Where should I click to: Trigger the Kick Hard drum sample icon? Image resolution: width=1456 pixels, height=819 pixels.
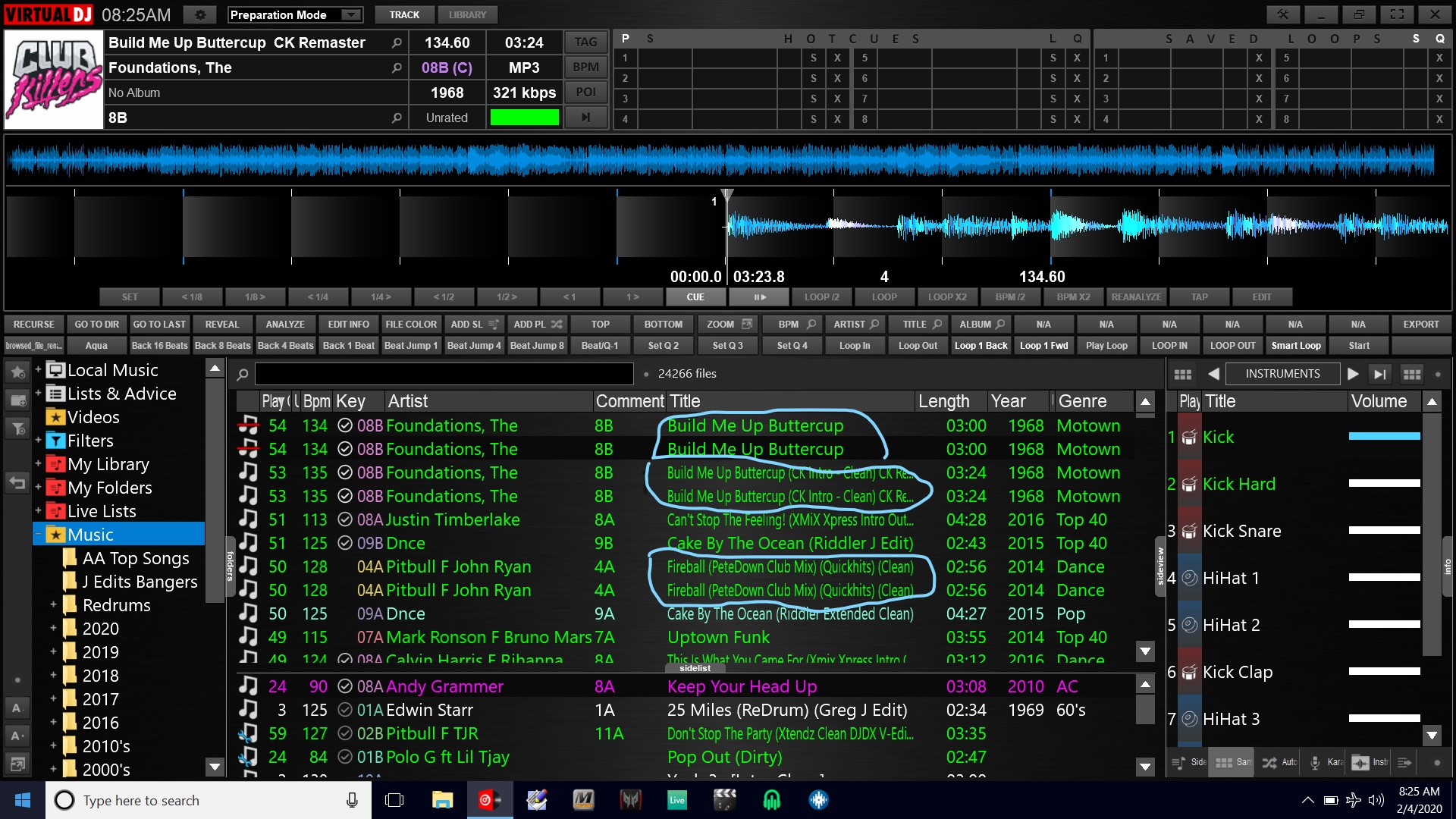[x=1190, y=484]
